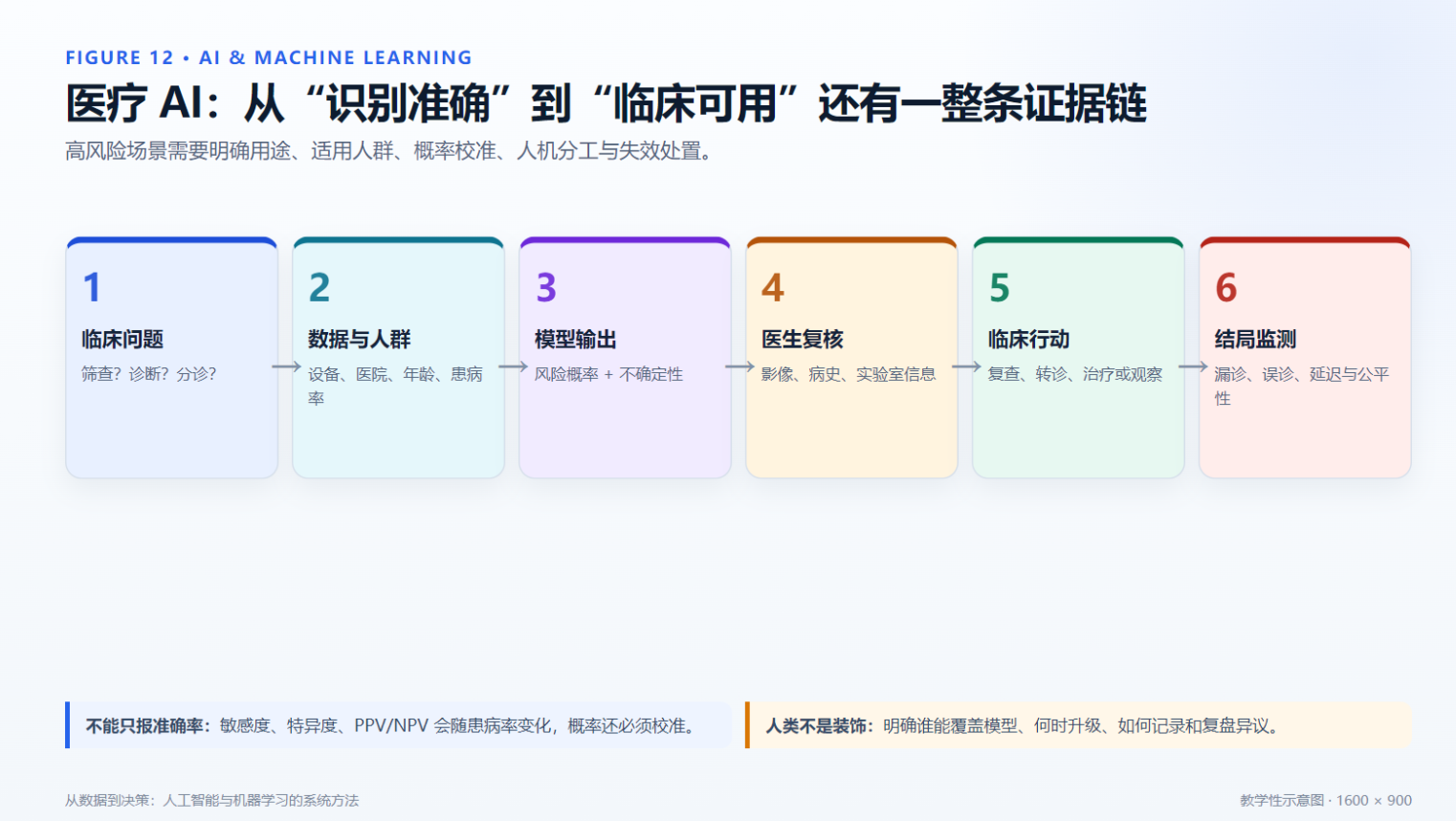Click the text '敏感度、特异度、PPV/NPV 会随患病率变化'

coord(386,726)
